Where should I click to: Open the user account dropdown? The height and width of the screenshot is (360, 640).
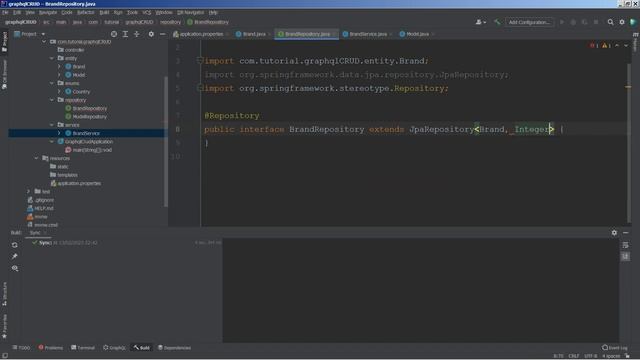481,22
